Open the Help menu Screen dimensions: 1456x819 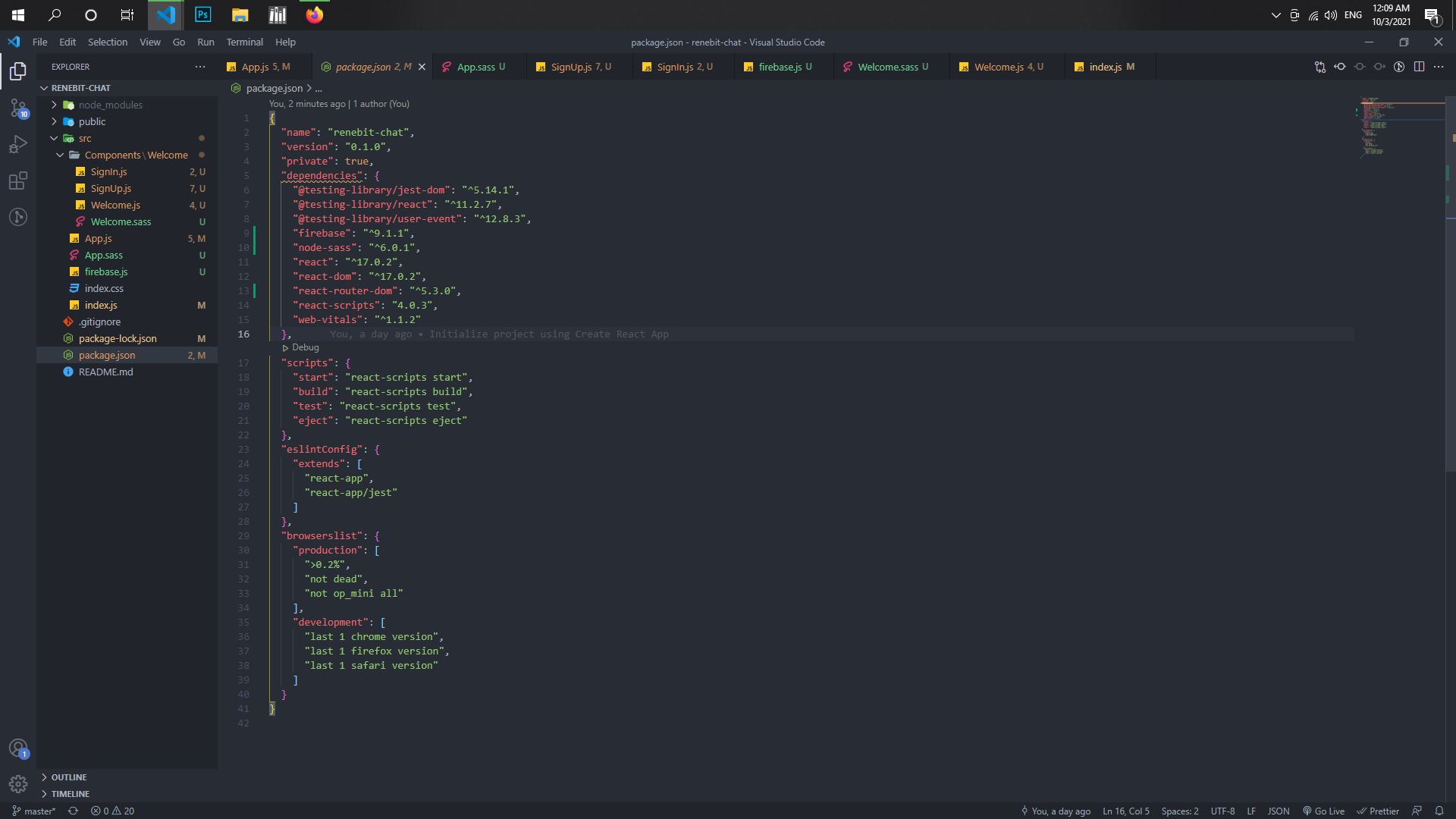tap(285, 42)
